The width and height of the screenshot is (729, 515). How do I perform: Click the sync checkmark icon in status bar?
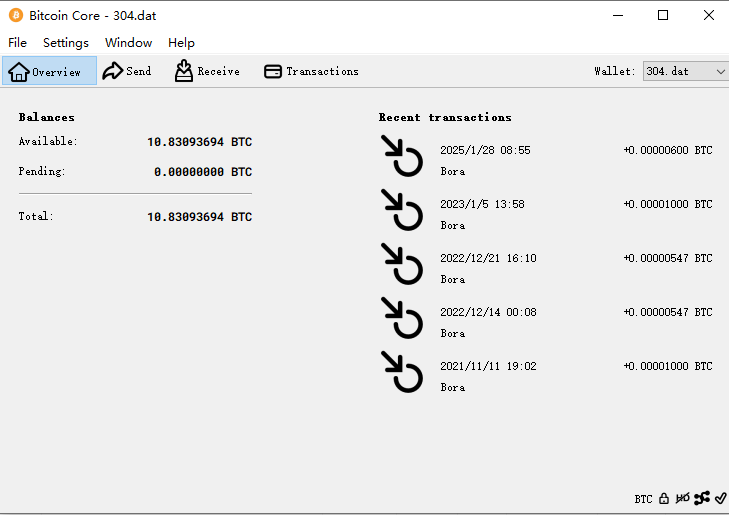click(720, 498)
